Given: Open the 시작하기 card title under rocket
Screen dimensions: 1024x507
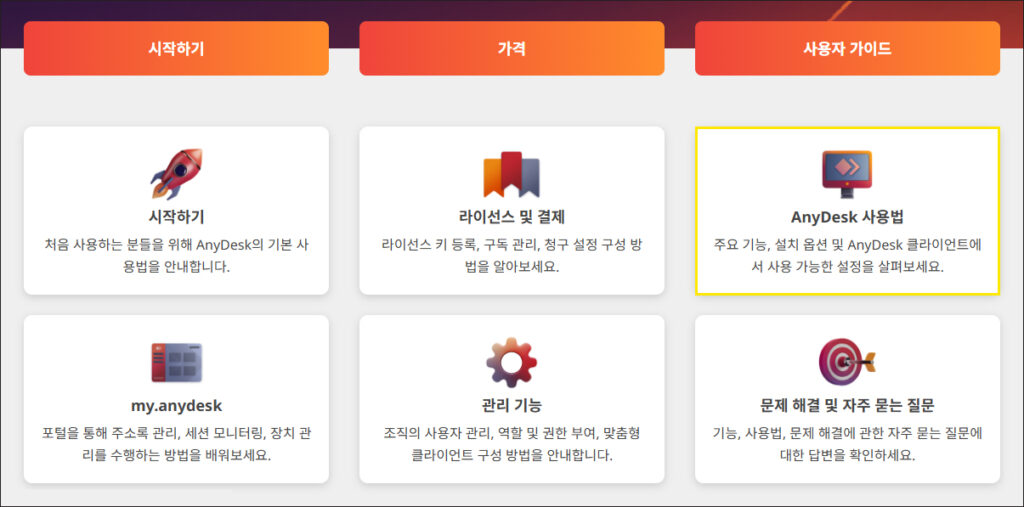Looking at the screenshot, I should coord(176,216).
